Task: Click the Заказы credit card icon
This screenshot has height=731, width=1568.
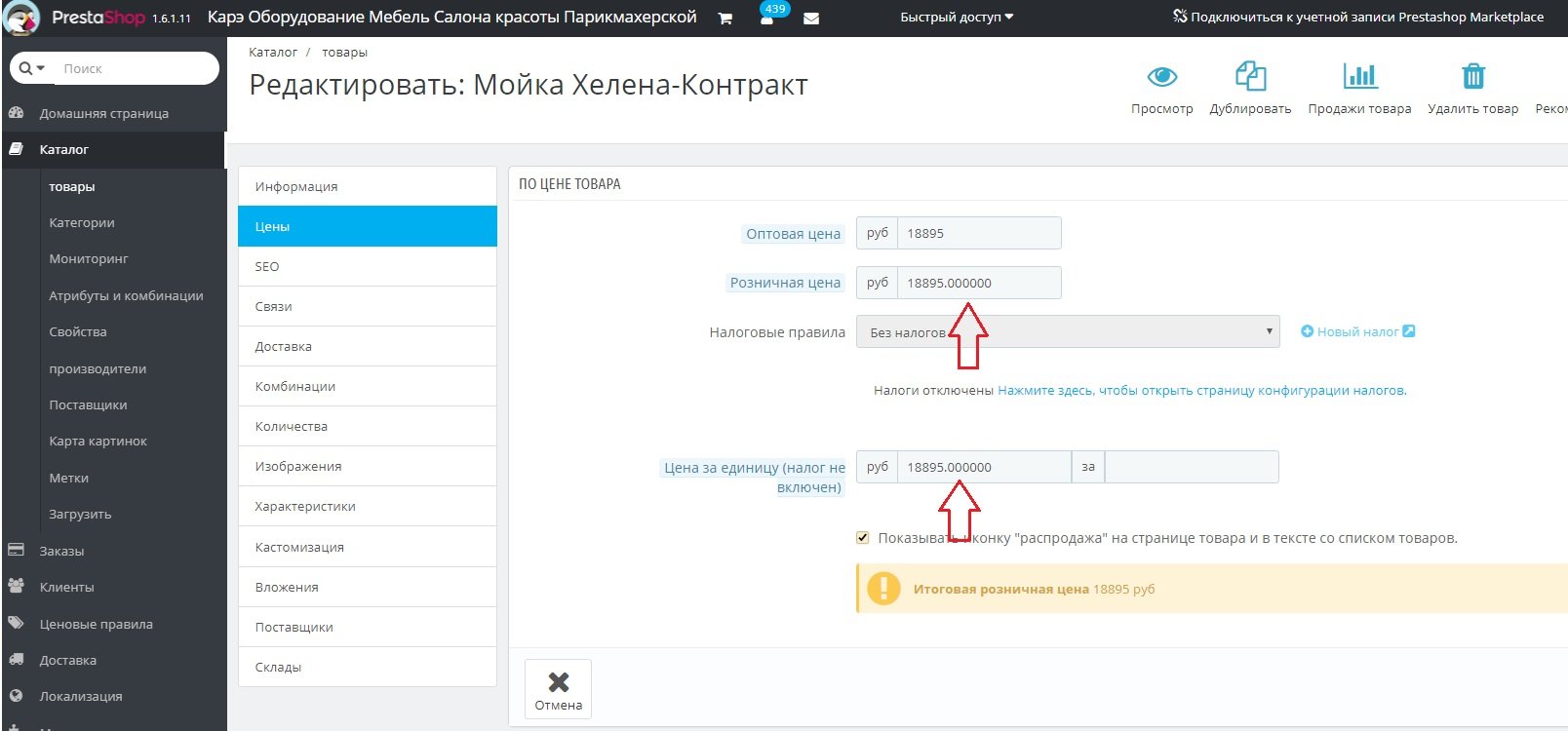Action: tap(16, 551)
